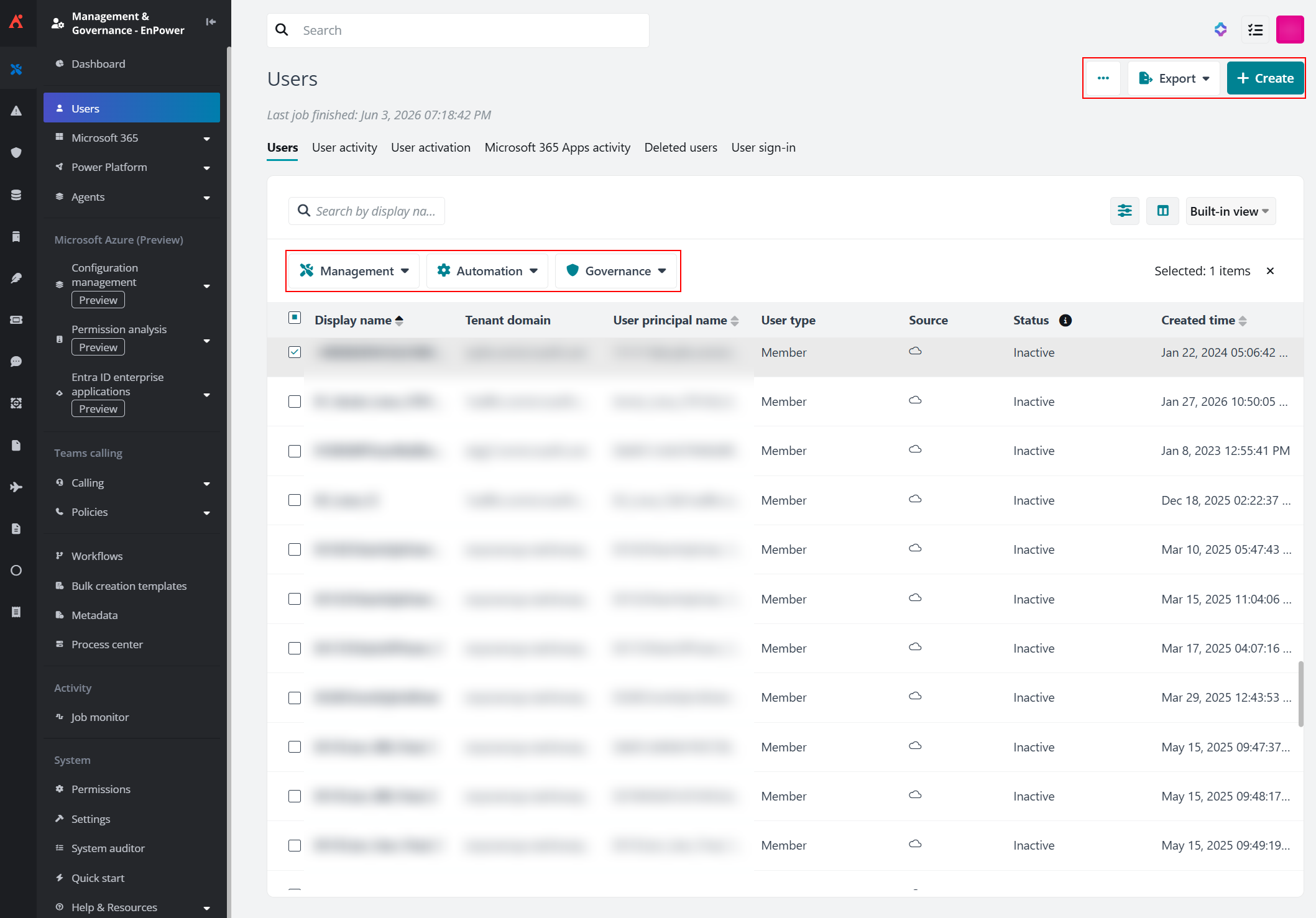Image resolution: width=1316 pixels, height=918 pixels.
Task: Switch to Microsoft 365 Apps activity tab
Action: (558, 148)
